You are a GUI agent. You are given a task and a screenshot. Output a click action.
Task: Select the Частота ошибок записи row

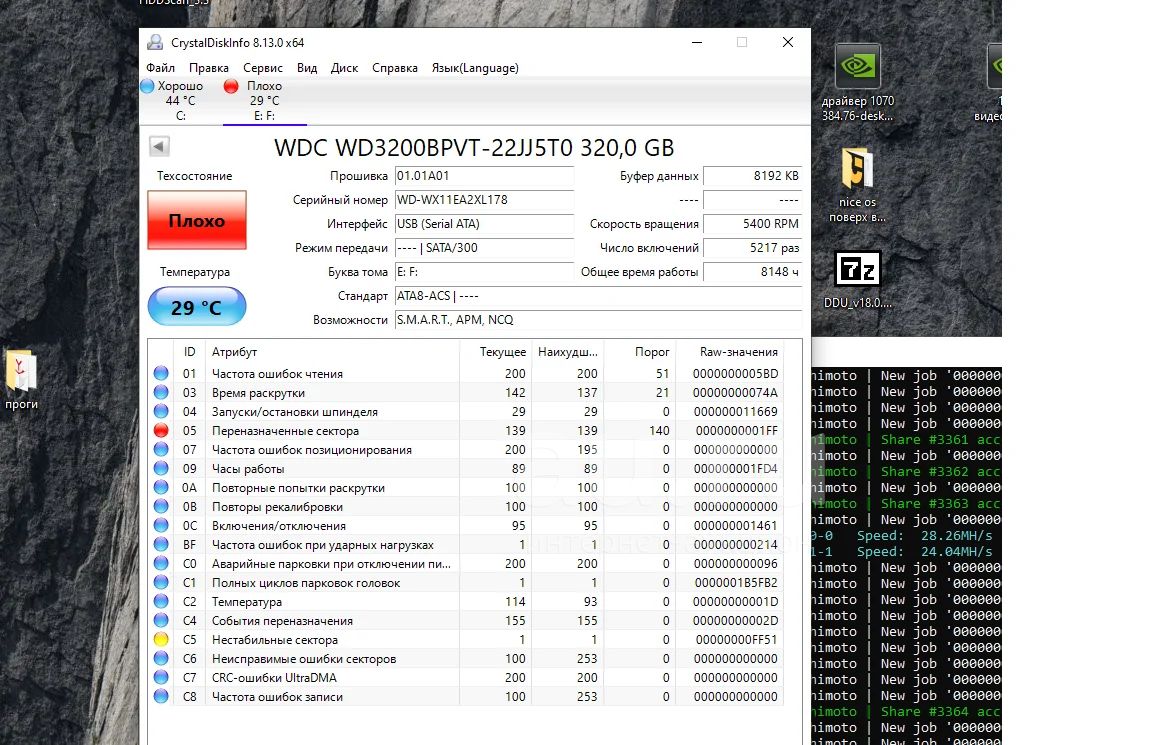466,697
